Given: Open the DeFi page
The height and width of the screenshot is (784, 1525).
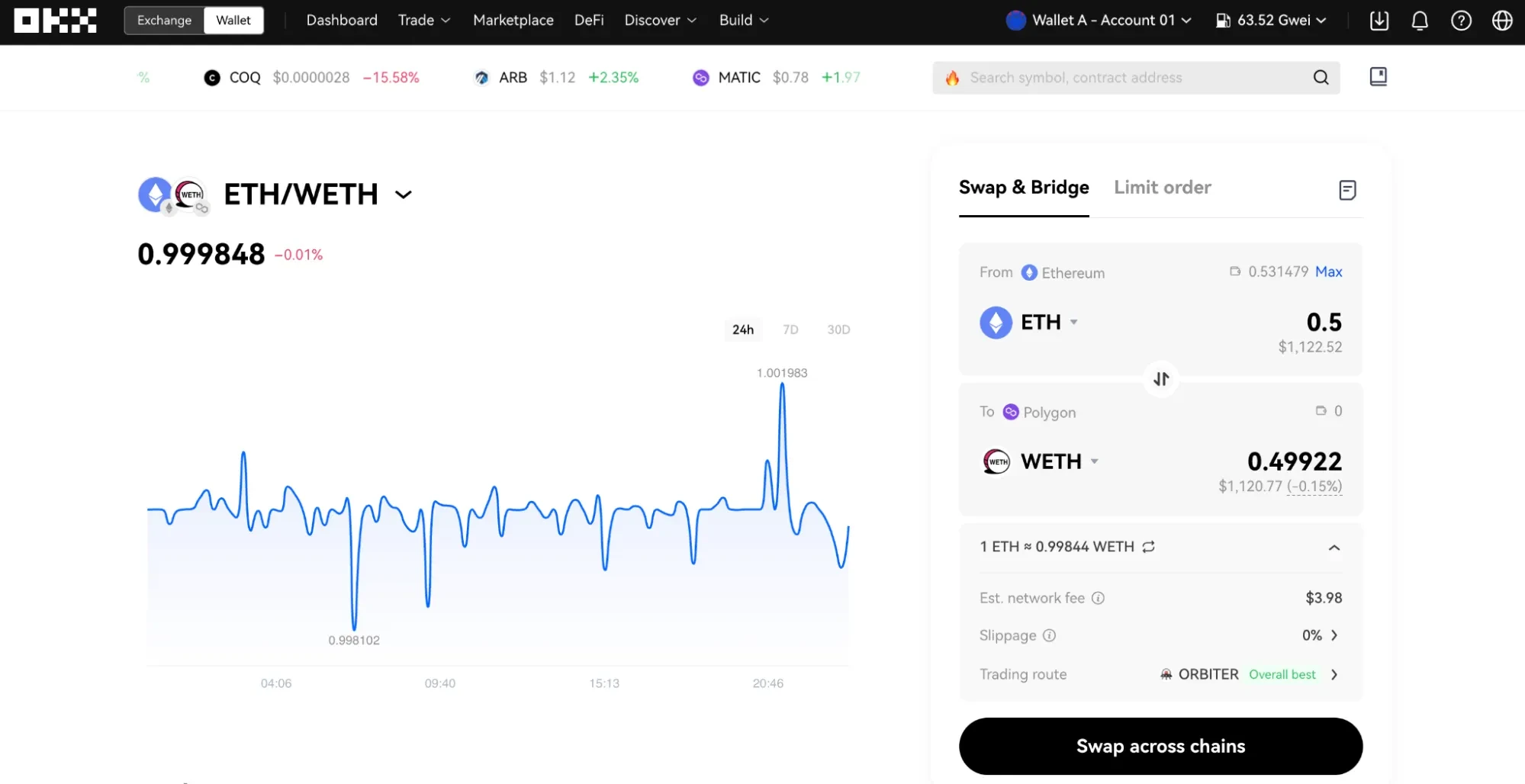Looking at the screenshot, I should pyautogui.click(x=589, y=21).
